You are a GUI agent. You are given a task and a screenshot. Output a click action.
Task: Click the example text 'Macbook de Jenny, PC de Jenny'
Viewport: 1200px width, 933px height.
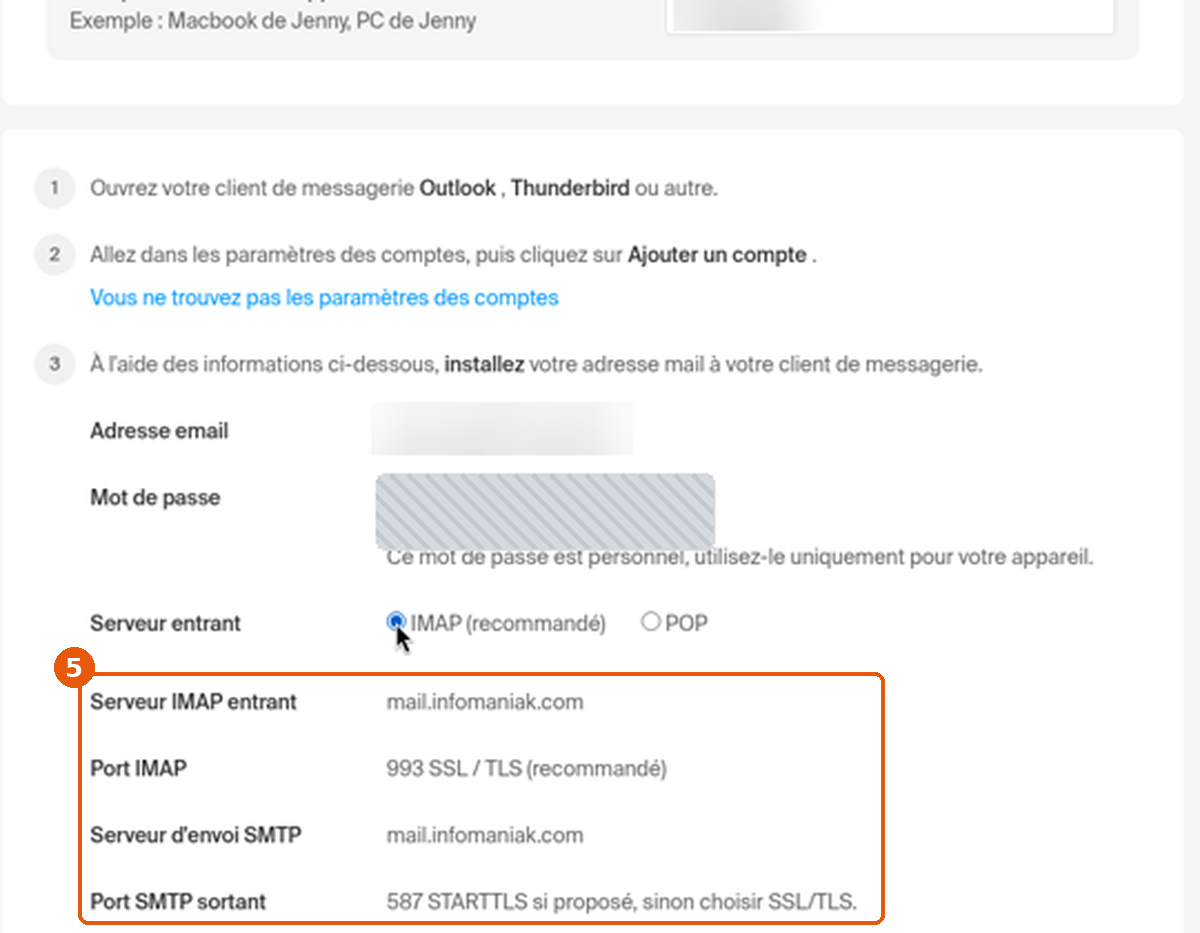tap(322, 20)
